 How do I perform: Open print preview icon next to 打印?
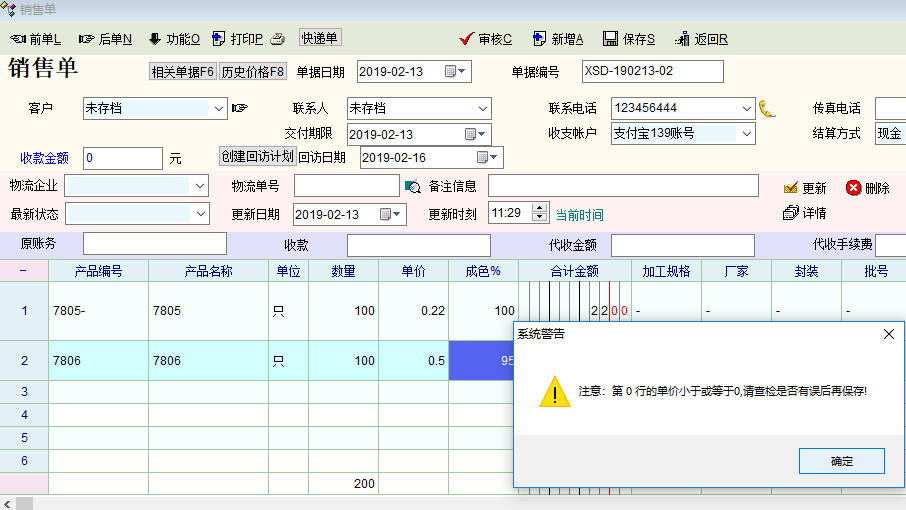(x=279, y=39)
